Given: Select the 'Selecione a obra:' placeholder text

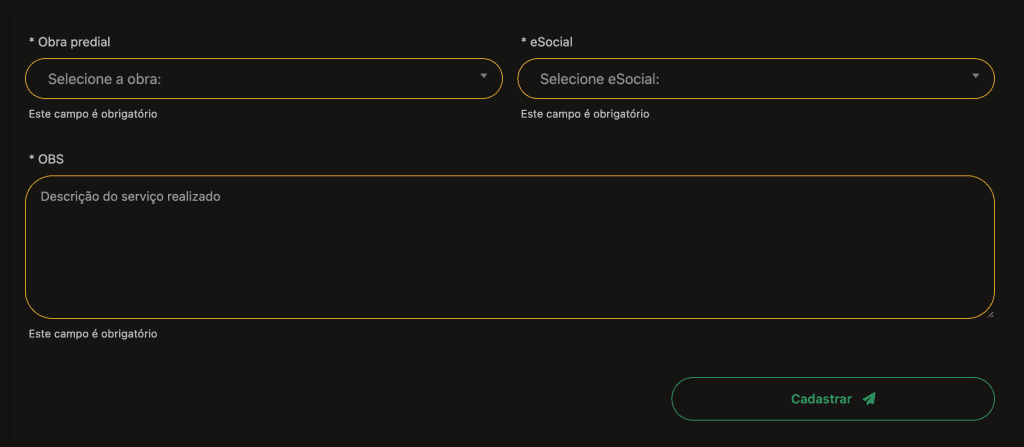Looking at the screenshot, I should [x=105, y=79].
